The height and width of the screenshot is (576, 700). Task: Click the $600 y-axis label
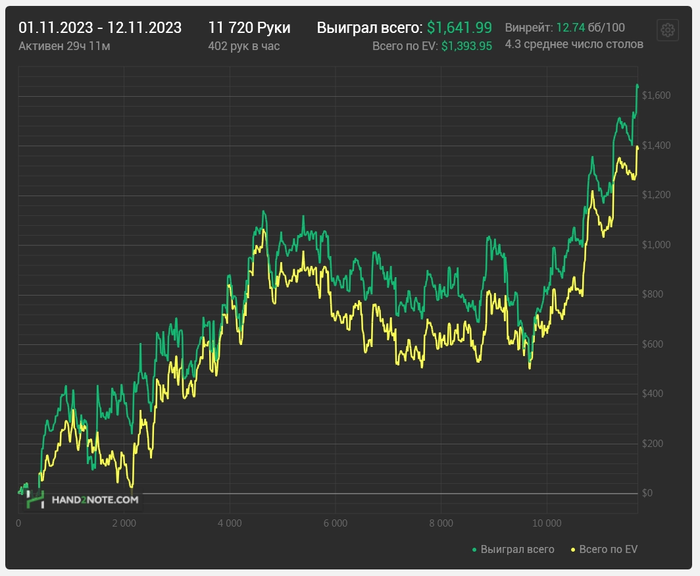tap(652, 344)
